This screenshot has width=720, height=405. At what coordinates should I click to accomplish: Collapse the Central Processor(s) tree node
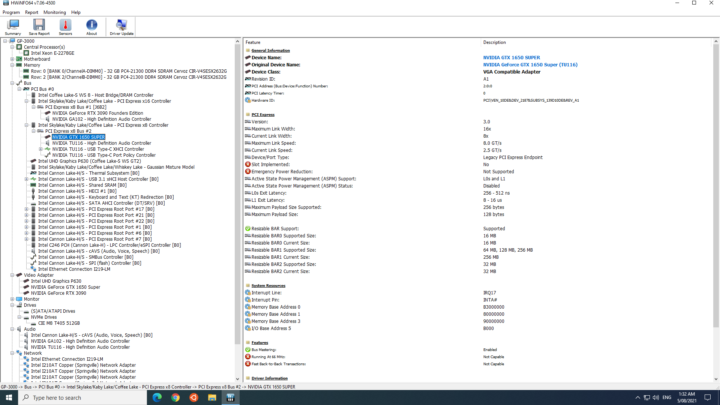(x=12, y=47)
